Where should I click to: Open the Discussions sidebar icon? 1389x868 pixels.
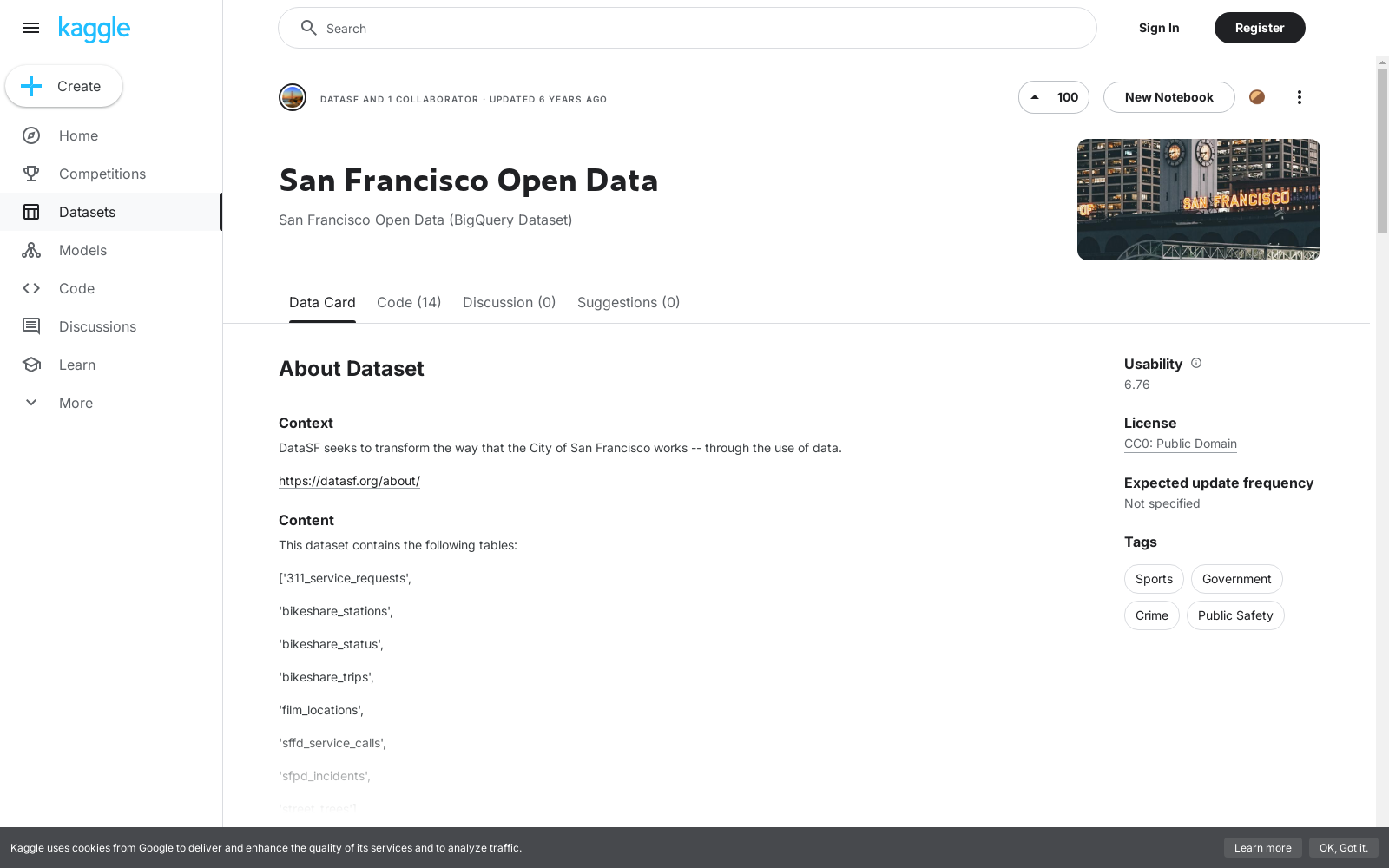31,326
